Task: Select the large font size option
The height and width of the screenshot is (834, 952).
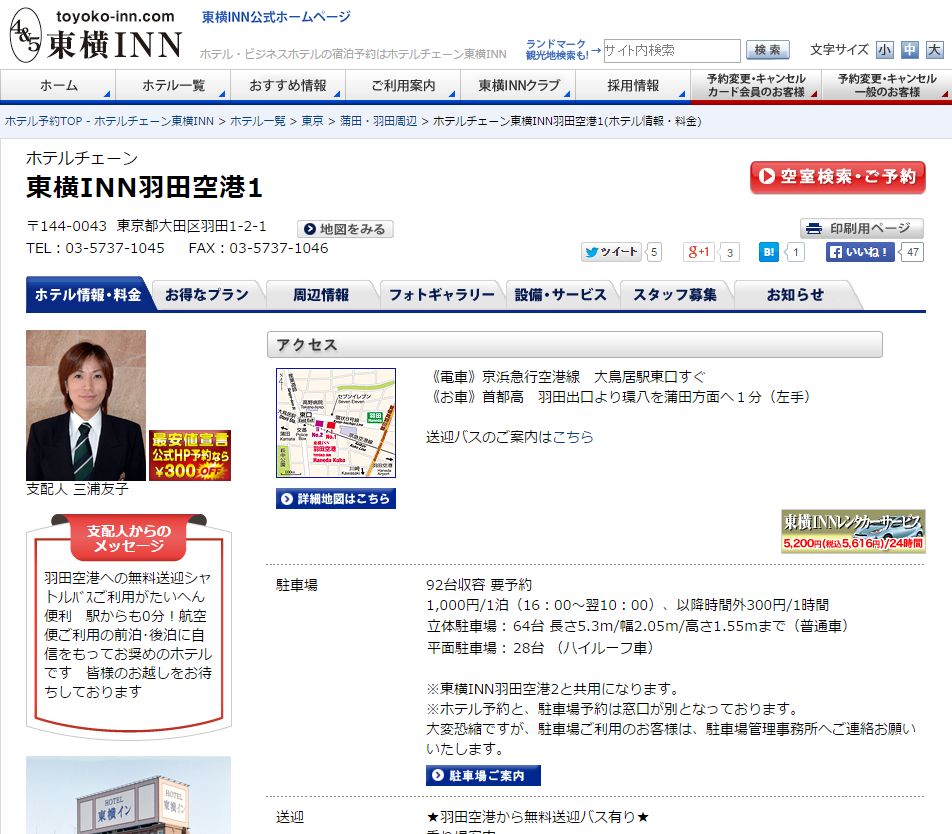Action: click(x=934, y=49)
